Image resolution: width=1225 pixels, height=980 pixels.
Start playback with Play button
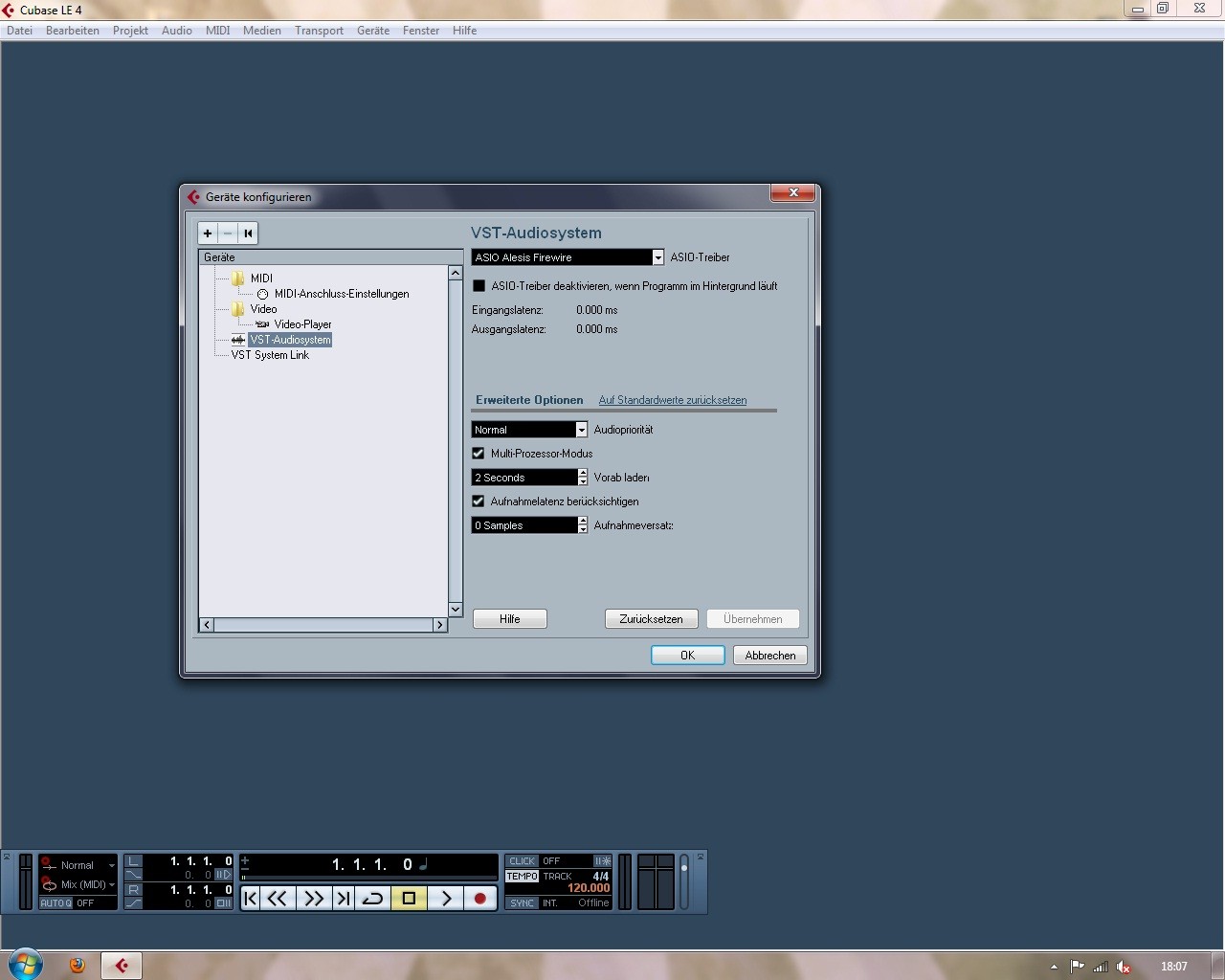pos(445,898)
